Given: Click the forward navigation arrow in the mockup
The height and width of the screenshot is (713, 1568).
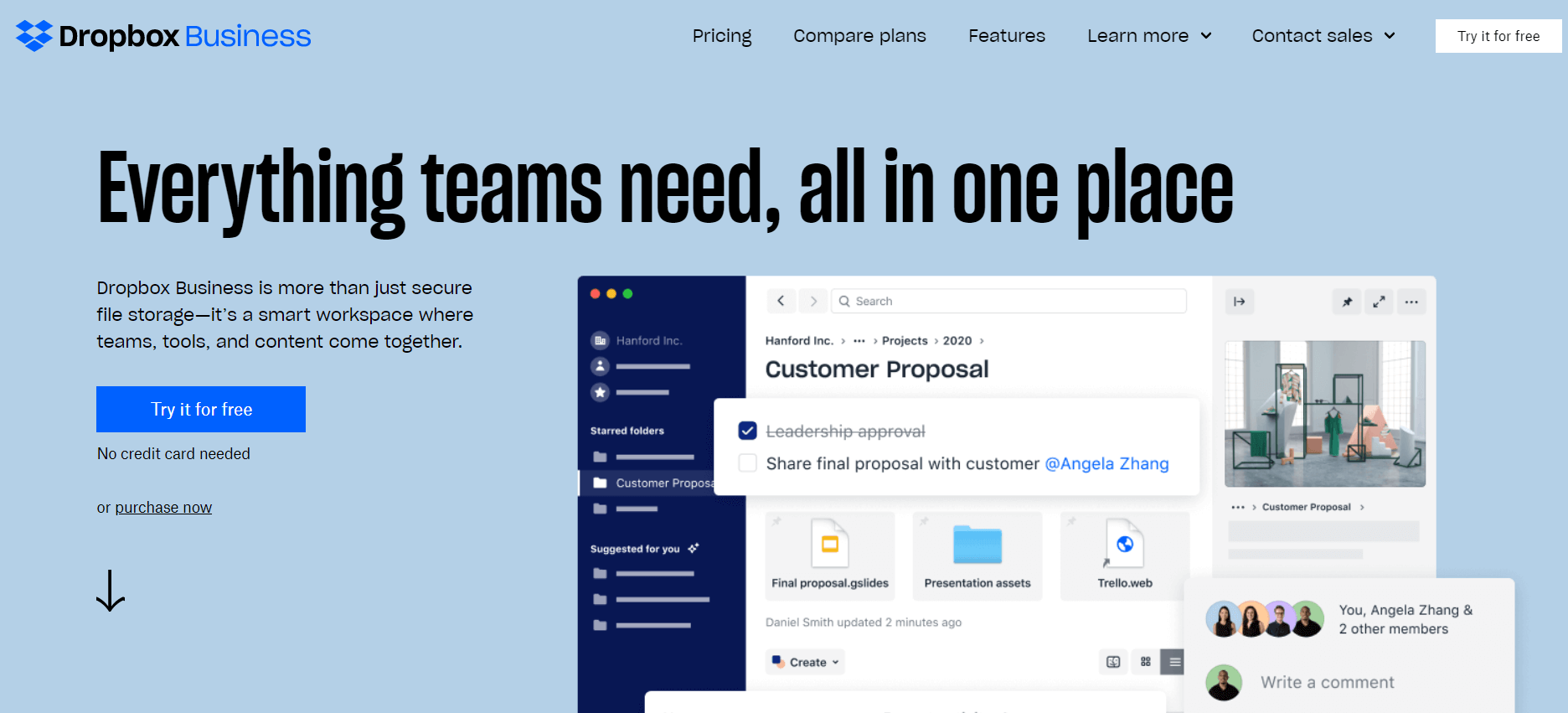Looking at the screenshot, I should point(813,301).
